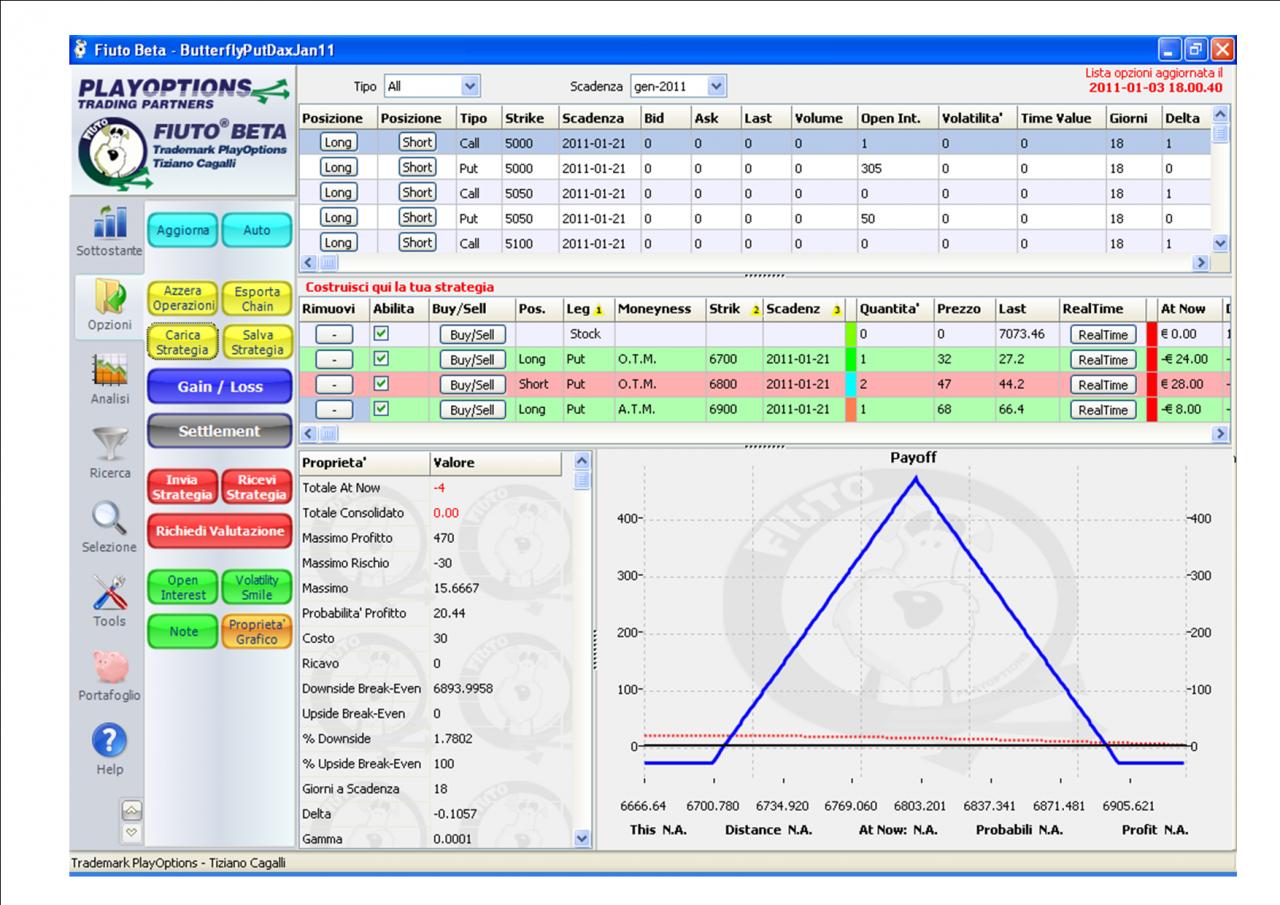Click the Help question mark icon
Image resolution: width=1280 pixels, height=905 pixels.
pyautogui.click(x=109, y=741)
